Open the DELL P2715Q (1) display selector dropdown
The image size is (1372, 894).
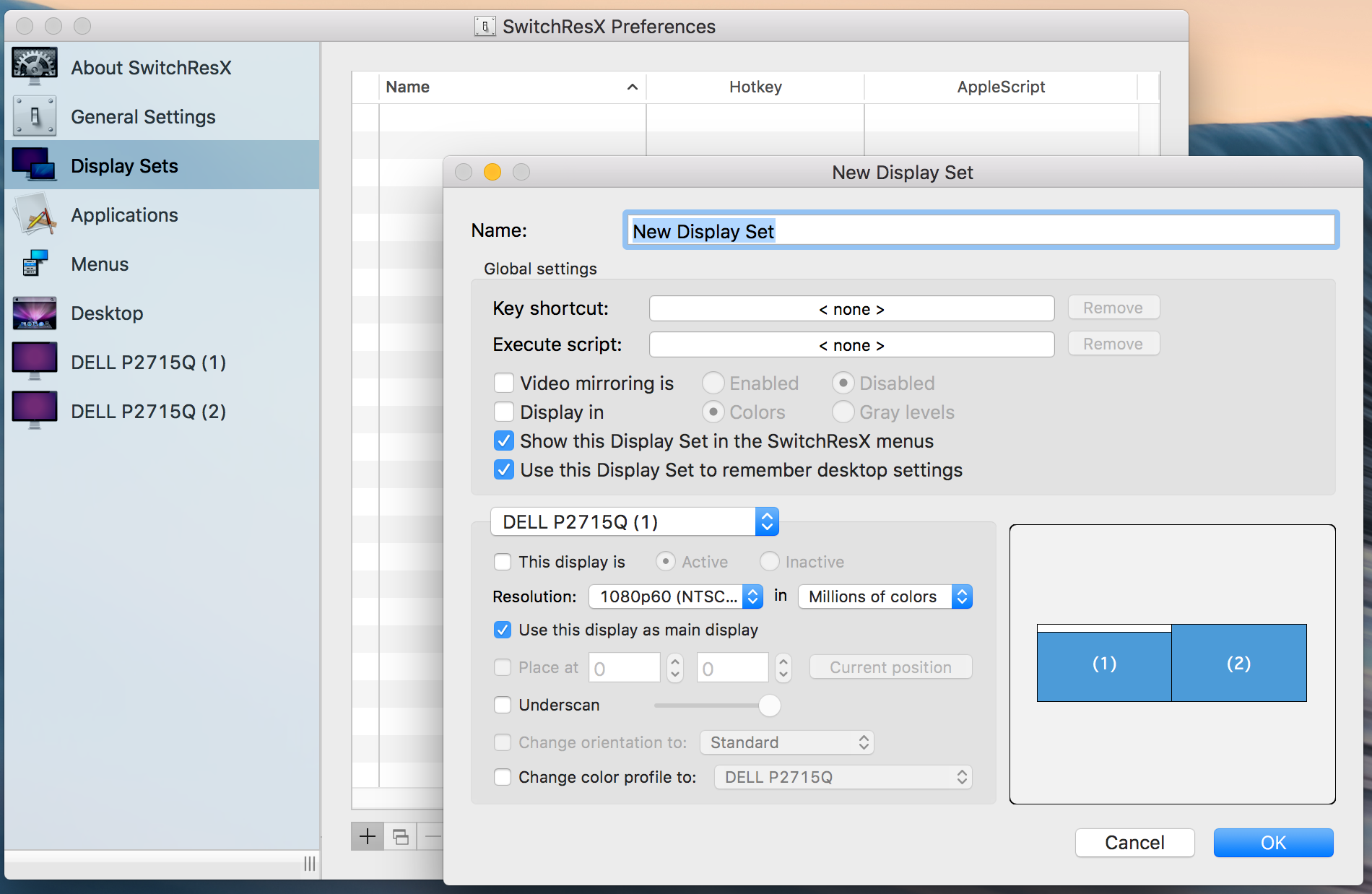634,521
